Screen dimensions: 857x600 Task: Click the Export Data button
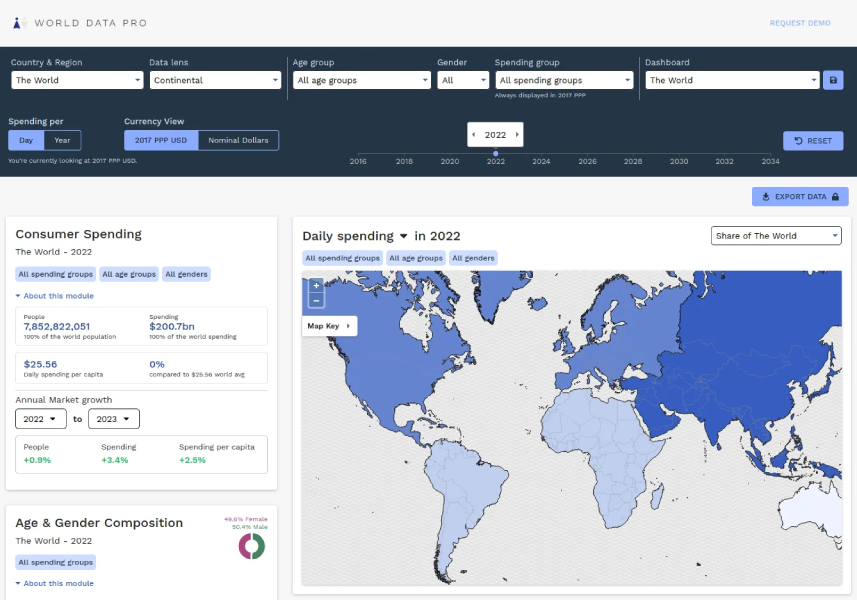tap(800, 197)
